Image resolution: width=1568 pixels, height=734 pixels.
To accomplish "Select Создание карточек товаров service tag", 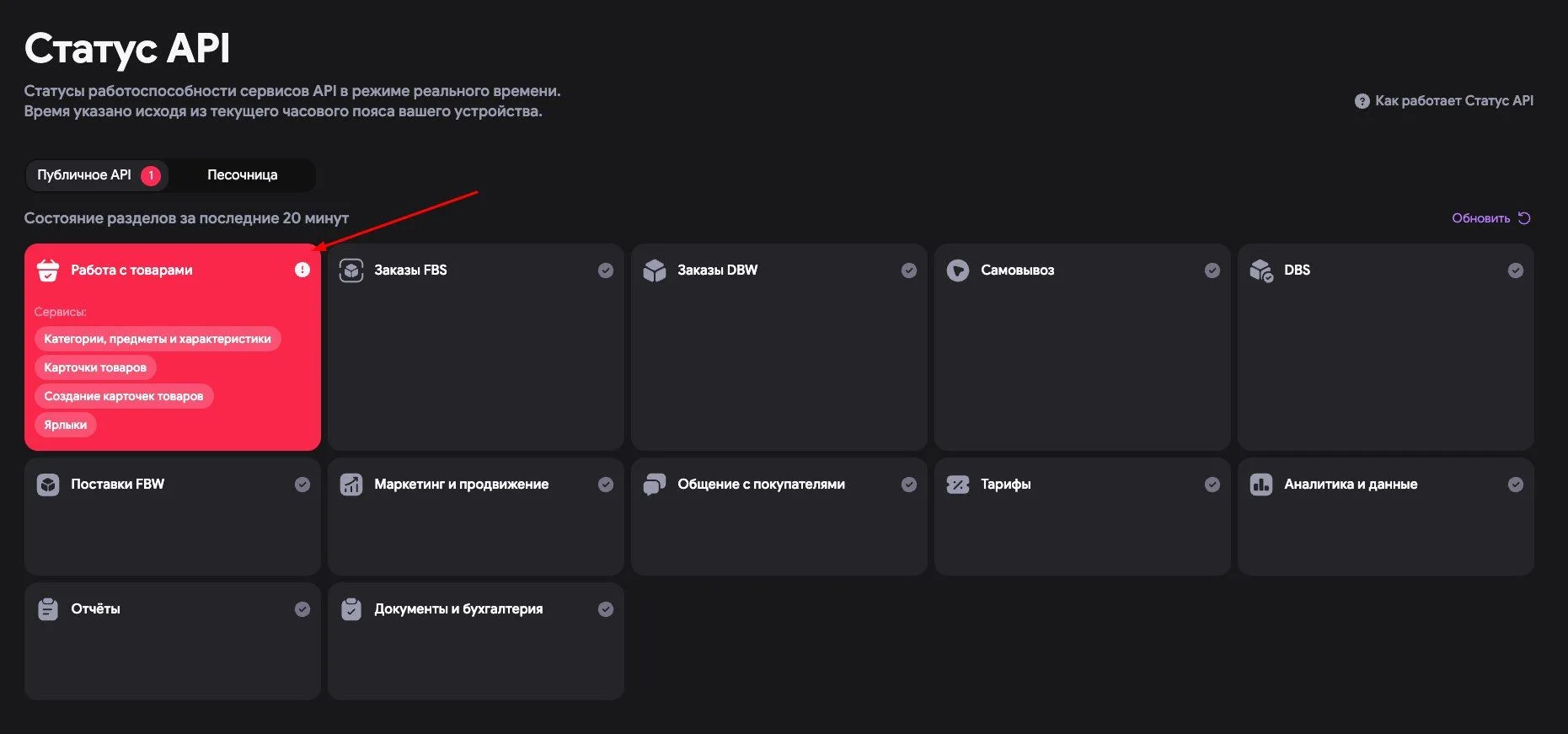I will [124, 396].
